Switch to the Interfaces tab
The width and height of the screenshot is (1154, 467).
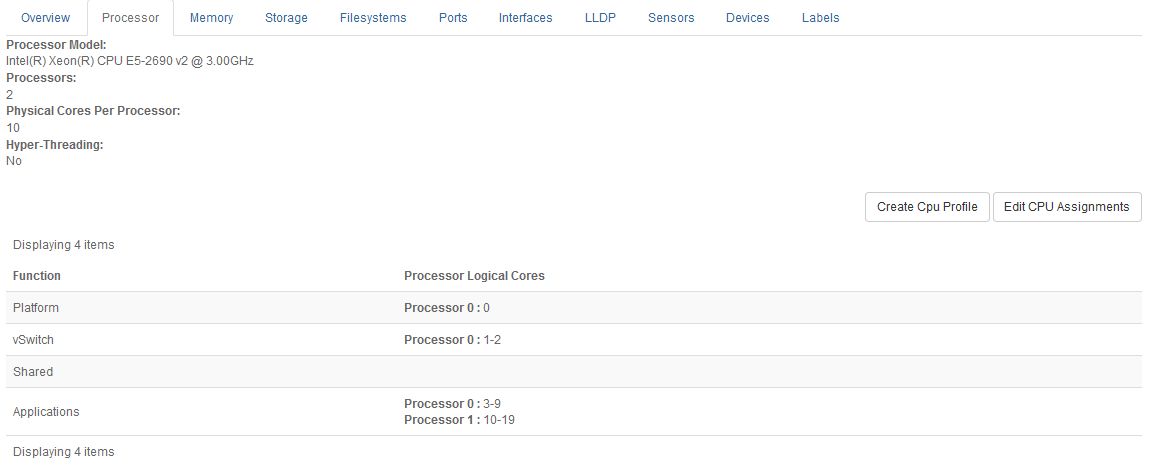[525, 18]
